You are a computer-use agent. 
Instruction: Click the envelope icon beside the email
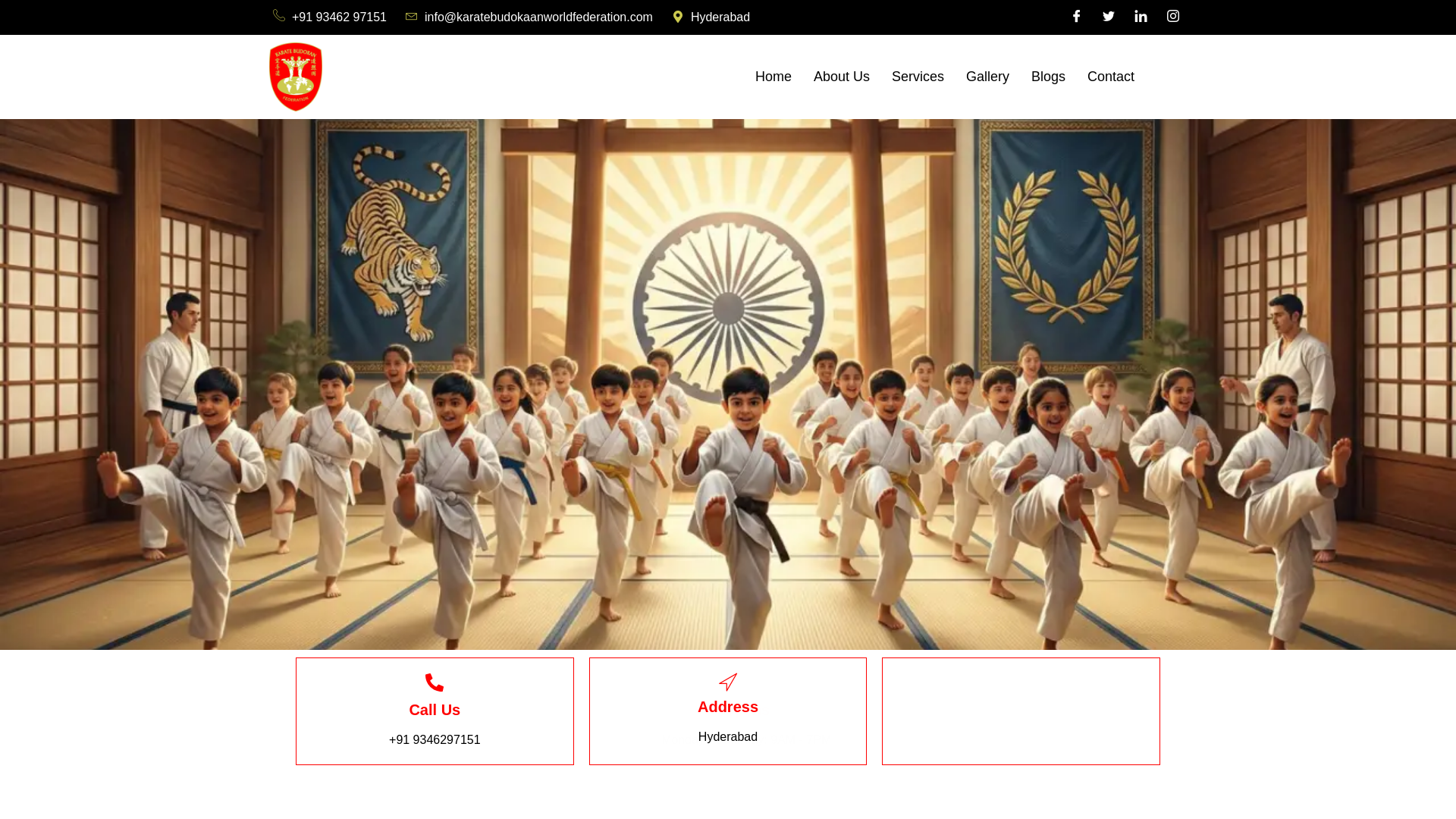(411, 16)
